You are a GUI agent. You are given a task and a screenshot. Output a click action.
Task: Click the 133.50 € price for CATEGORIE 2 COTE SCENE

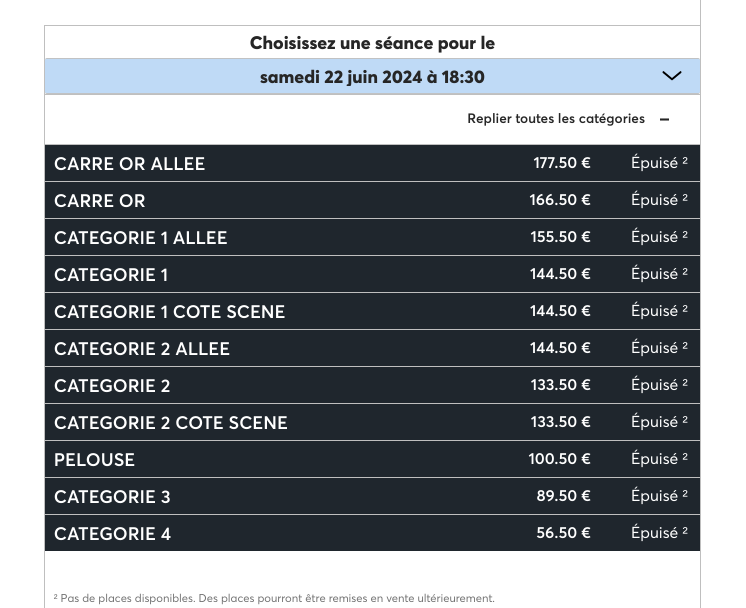560,422
